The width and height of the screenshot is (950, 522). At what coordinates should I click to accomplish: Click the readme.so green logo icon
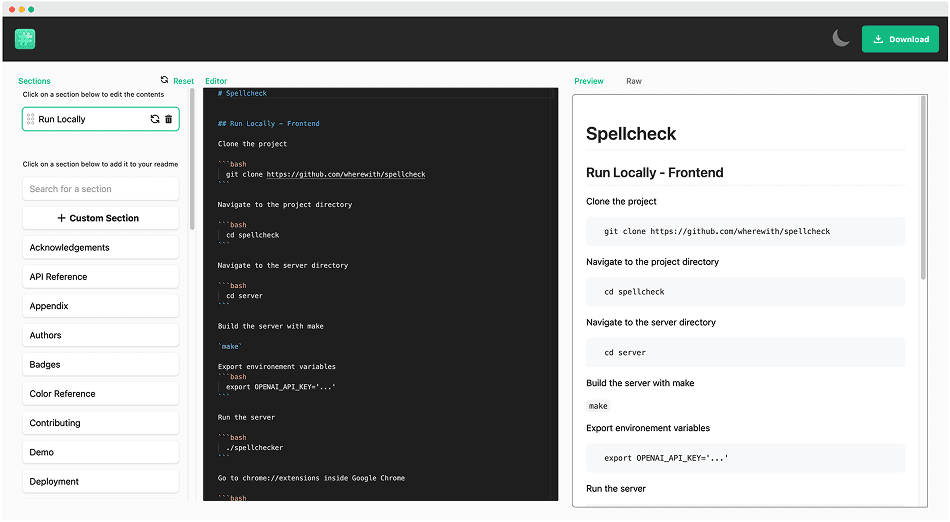click(25, 39)
